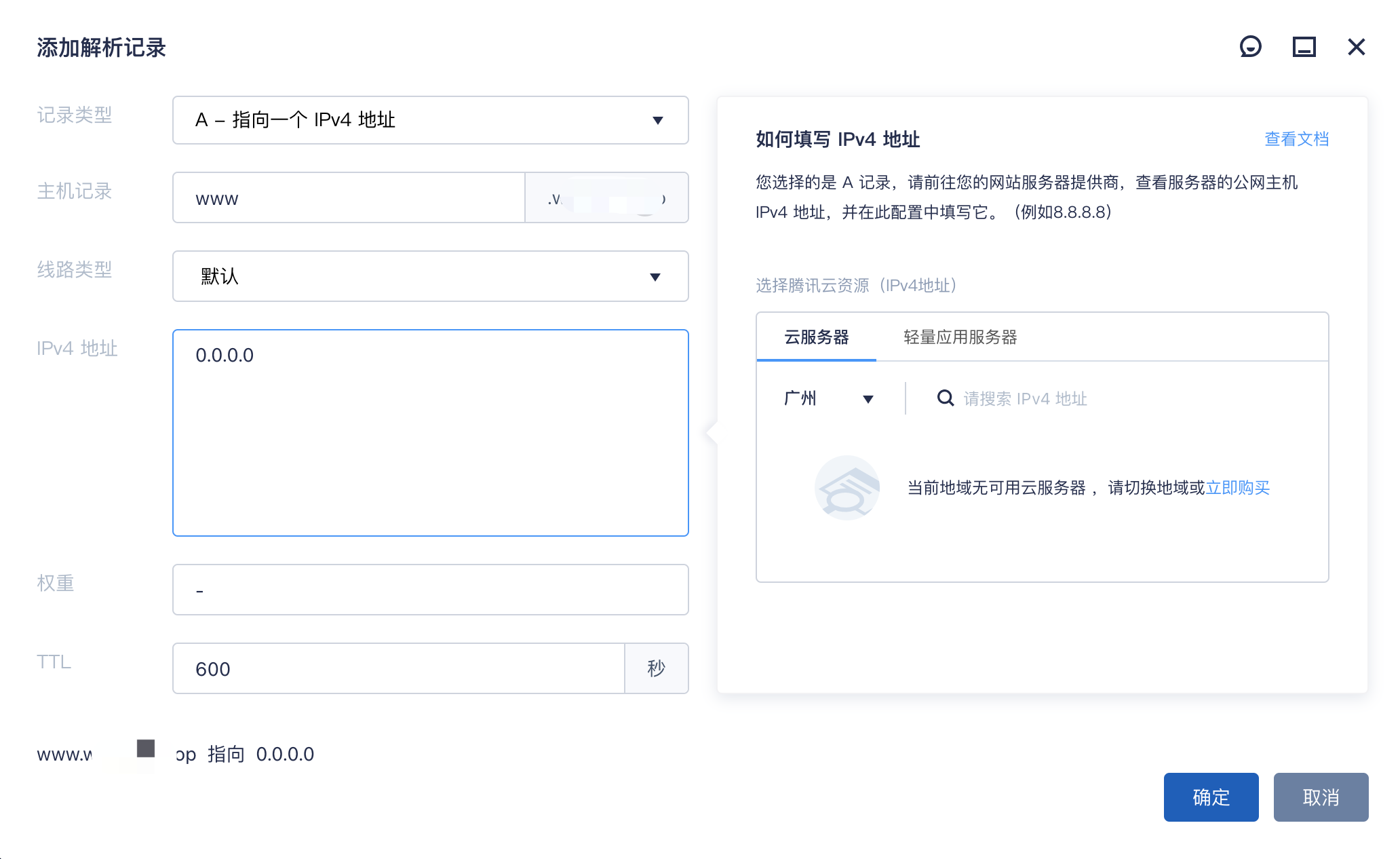The width and height of the screenshot is (1400, 859).
Task: Expand the domain suffix selector next to www
Action: pos(606,197)
